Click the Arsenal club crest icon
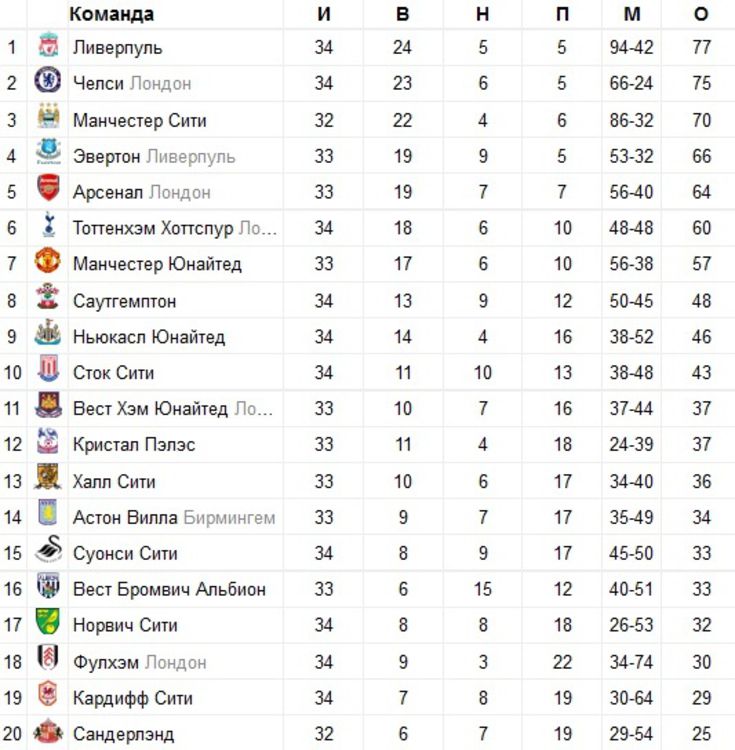Image resolution: width=735 pixels, height=750 pixels. (x=48, y=188)
